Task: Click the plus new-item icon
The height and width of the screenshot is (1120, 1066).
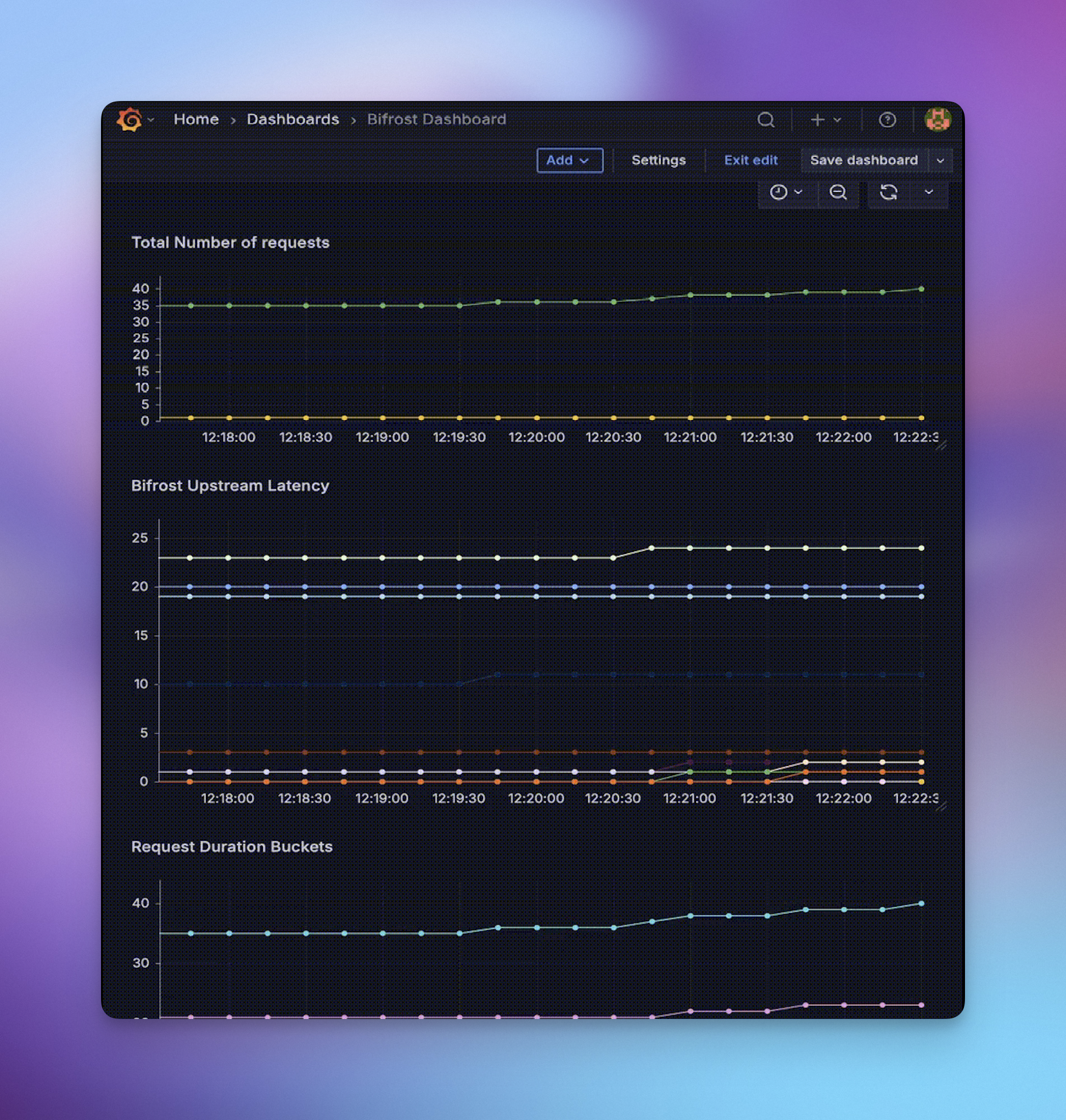Action: point(817,120)
